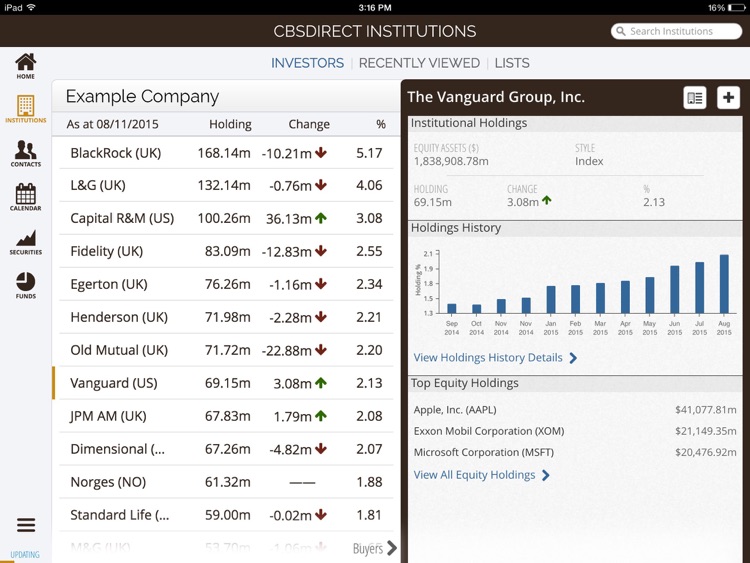750x563 pixels.
Task: Tap the As at 08/11/2015 date header
Action: (x=112, y=124)
